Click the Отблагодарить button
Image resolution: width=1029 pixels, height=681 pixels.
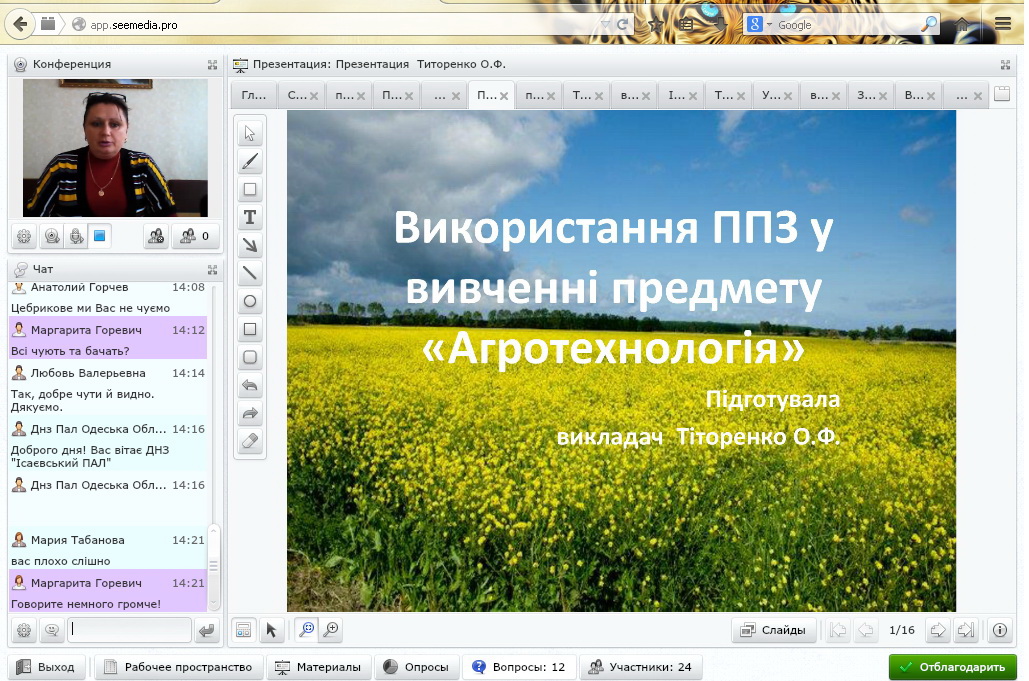click(952, 667)
